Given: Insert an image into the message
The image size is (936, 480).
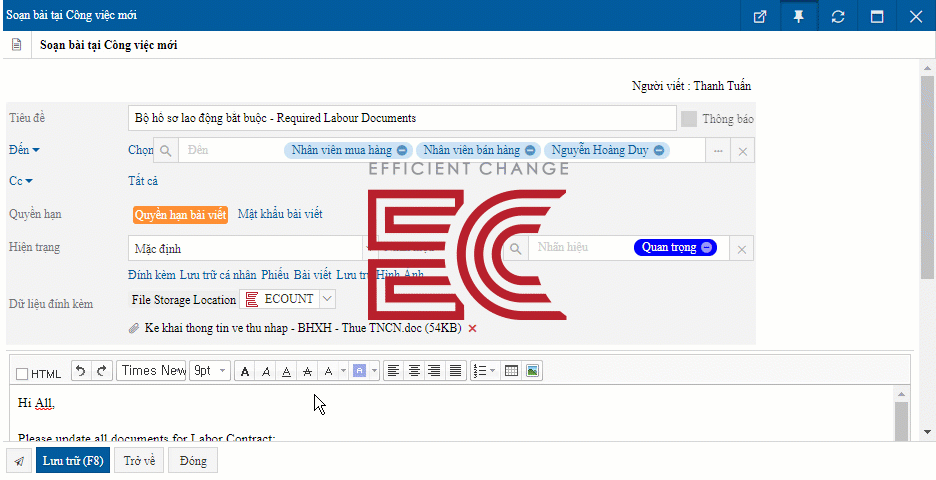Looking at the screenshot, I should [x=532, y=371].
